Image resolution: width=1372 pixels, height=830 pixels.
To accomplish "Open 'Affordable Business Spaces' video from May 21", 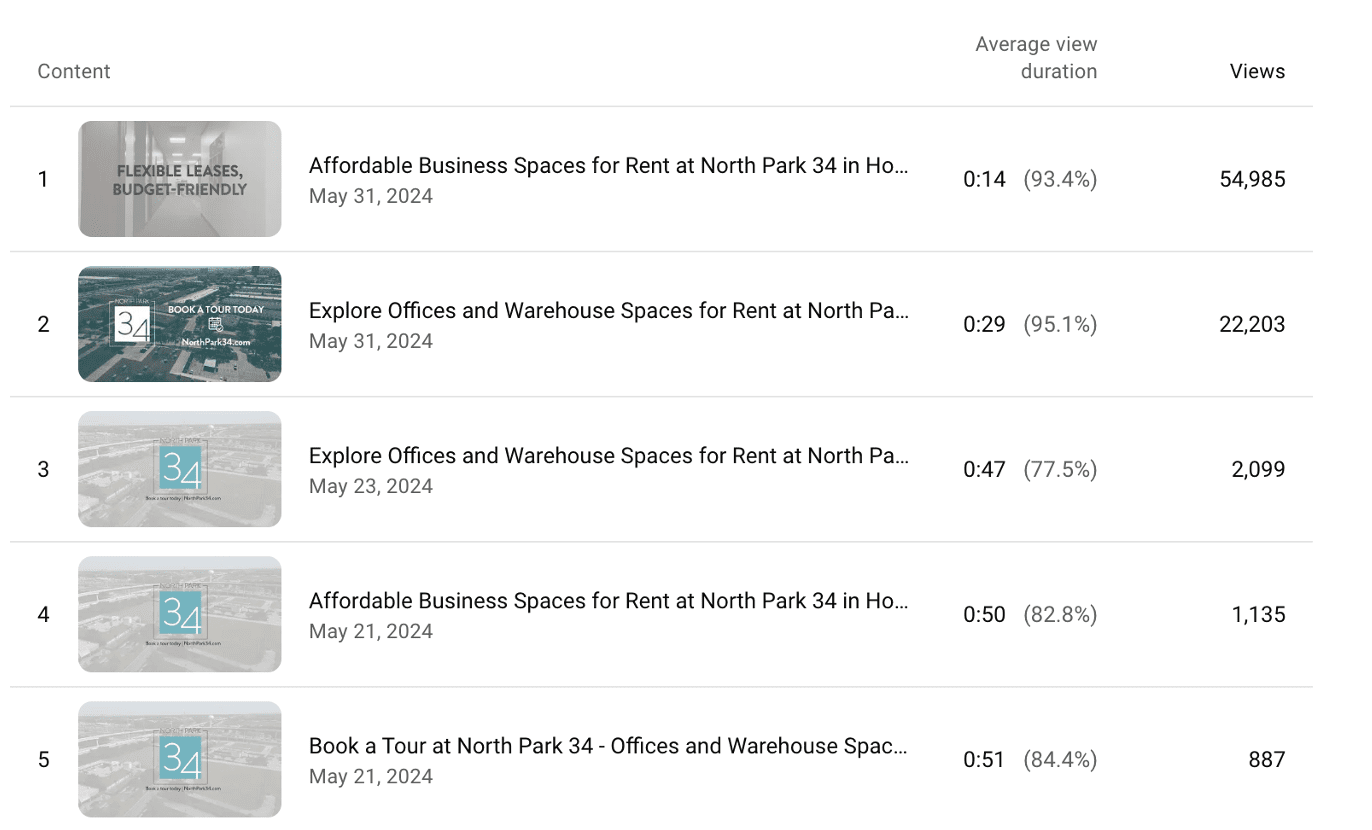I will pyautogui.click(x=608, y=600).
